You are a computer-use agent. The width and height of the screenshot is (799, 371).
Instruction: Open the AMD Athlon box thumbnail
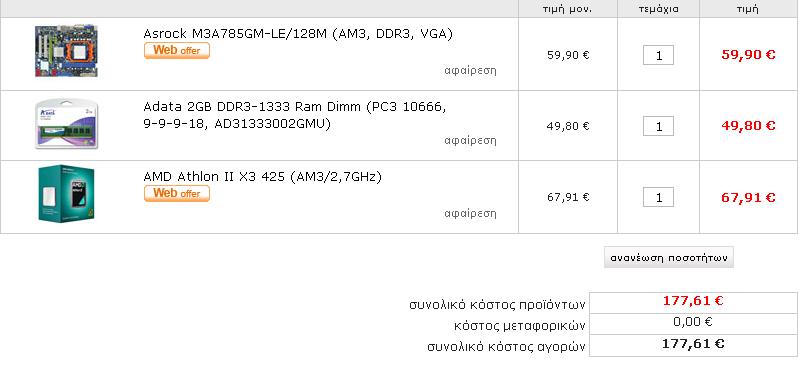pyautogui.click(x=66, y=193)
